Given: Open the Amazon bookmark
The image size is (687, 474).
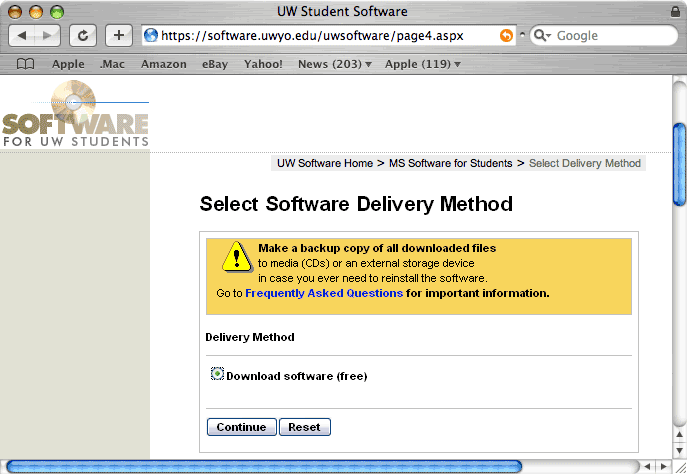Looking at the screenshot, I should coord(163,64).
